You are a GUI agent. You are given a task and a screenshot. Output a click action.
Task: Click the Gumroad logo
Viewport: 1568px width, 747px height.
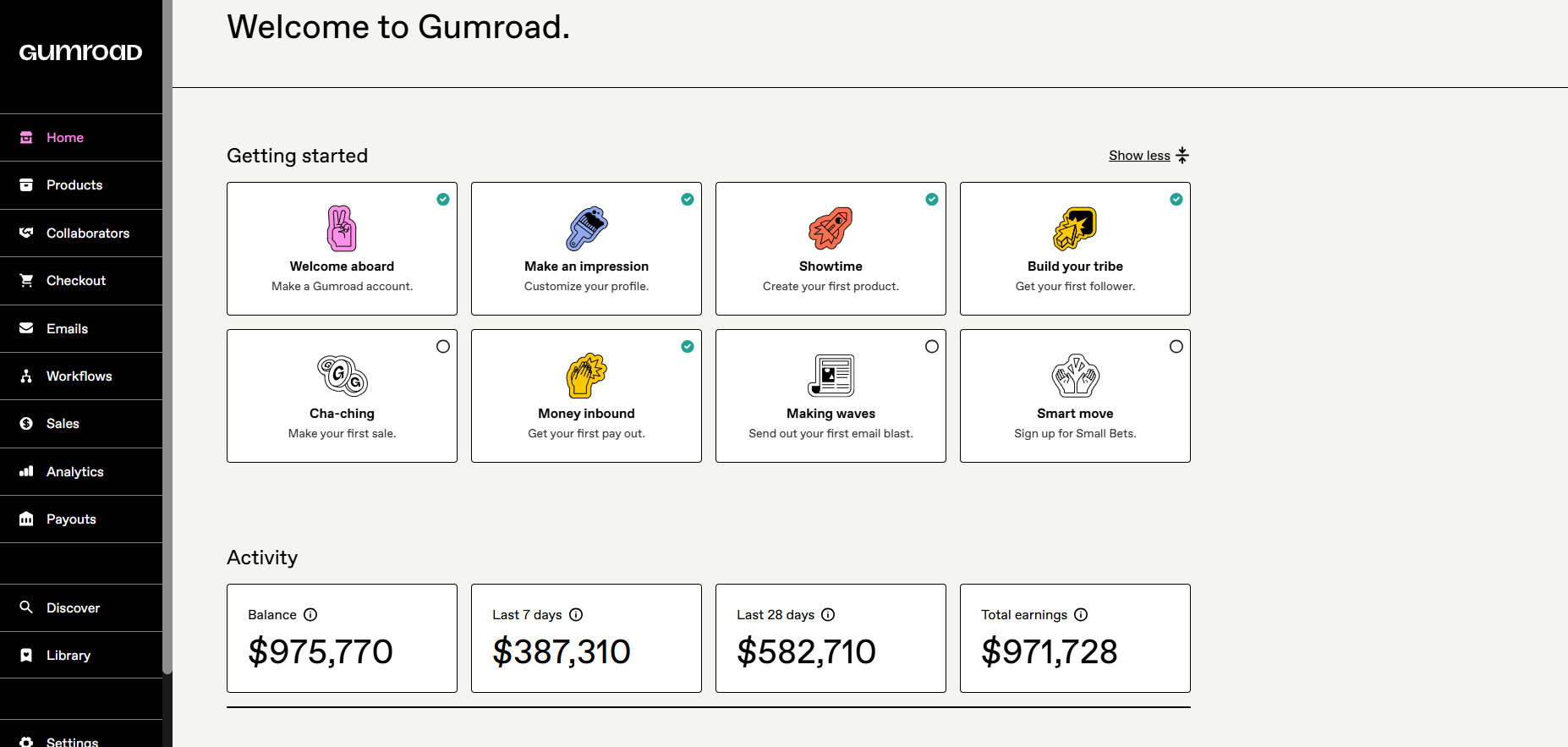point(80,52)
